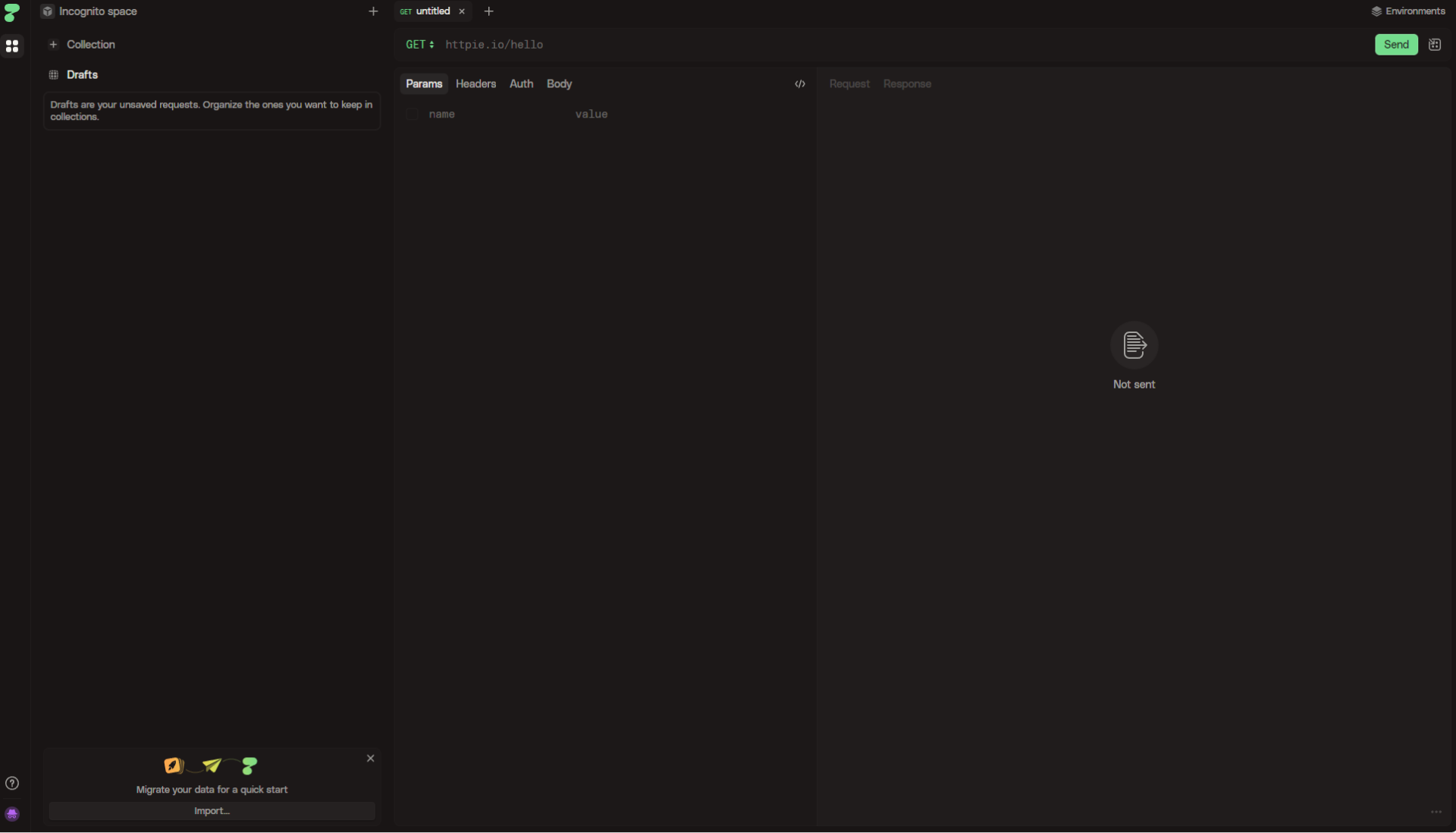Click the layout toggle icon beside Send
The width and height of the screenshot is (1456, 833).
pos(1434,45)
